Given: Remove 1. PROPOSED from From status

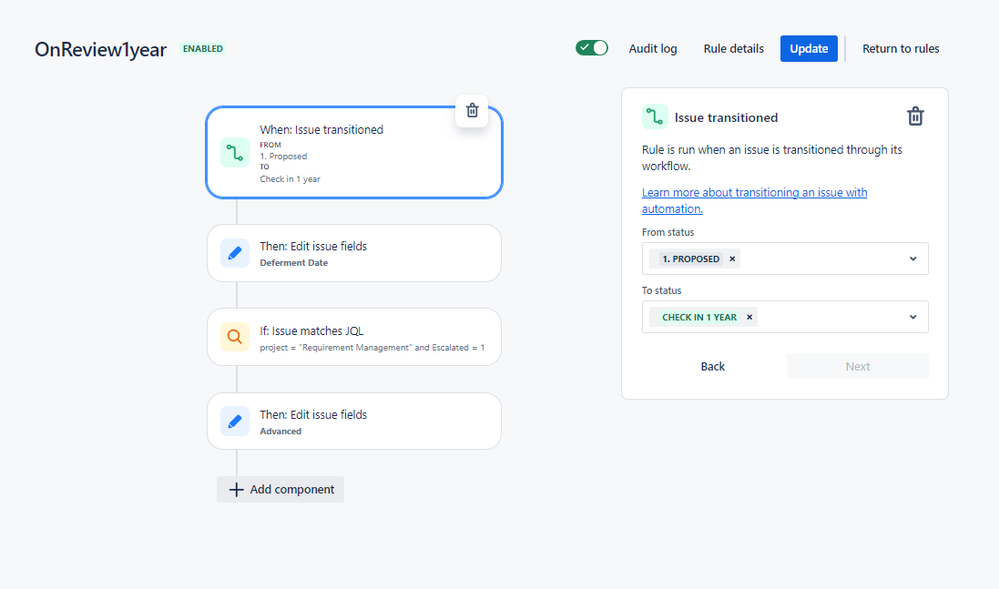Looking at the screenshot, I should point(732,259).
